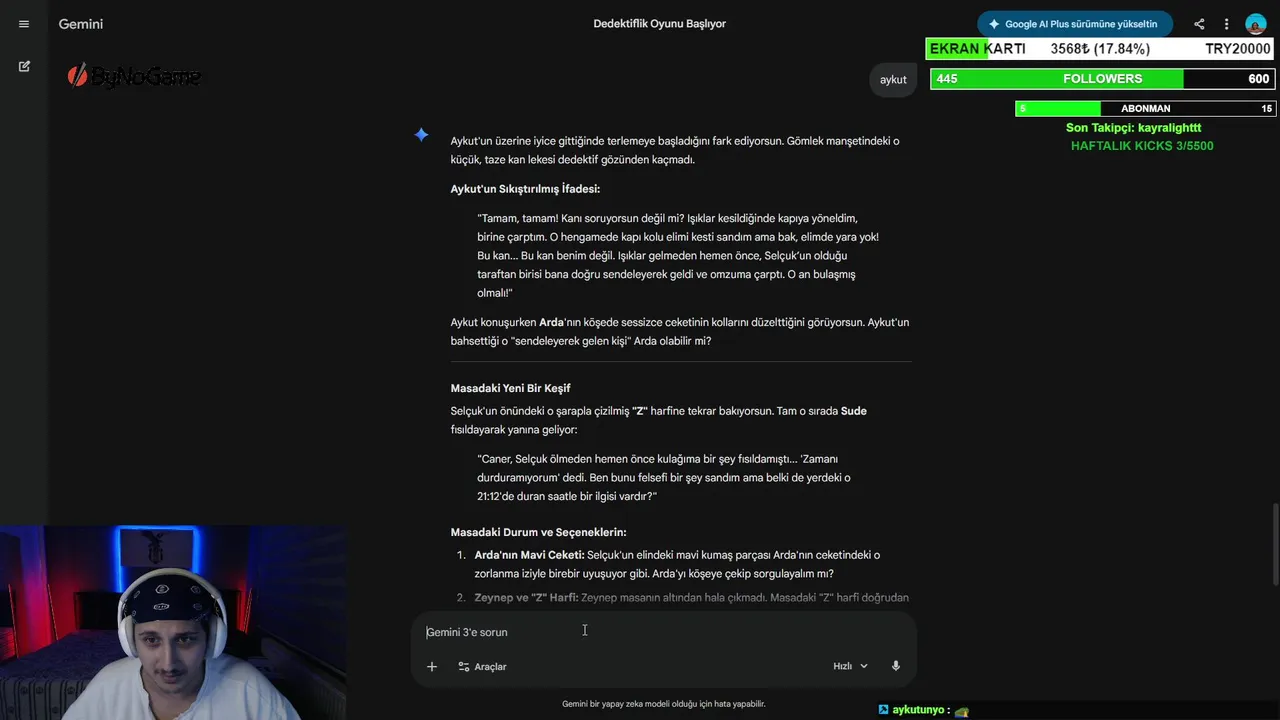Image resolution: width=1280 pixels, height=720 pixels.
Task: Select the aykut user message bubble
Action: (x=893, y=80)
